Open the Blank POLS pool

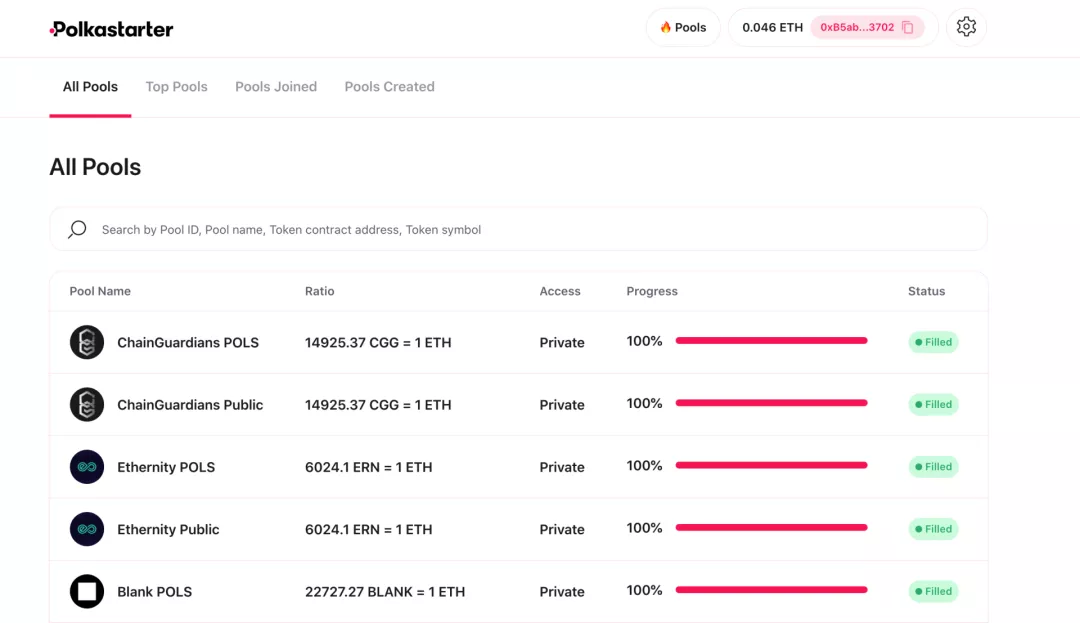(154, 592)
